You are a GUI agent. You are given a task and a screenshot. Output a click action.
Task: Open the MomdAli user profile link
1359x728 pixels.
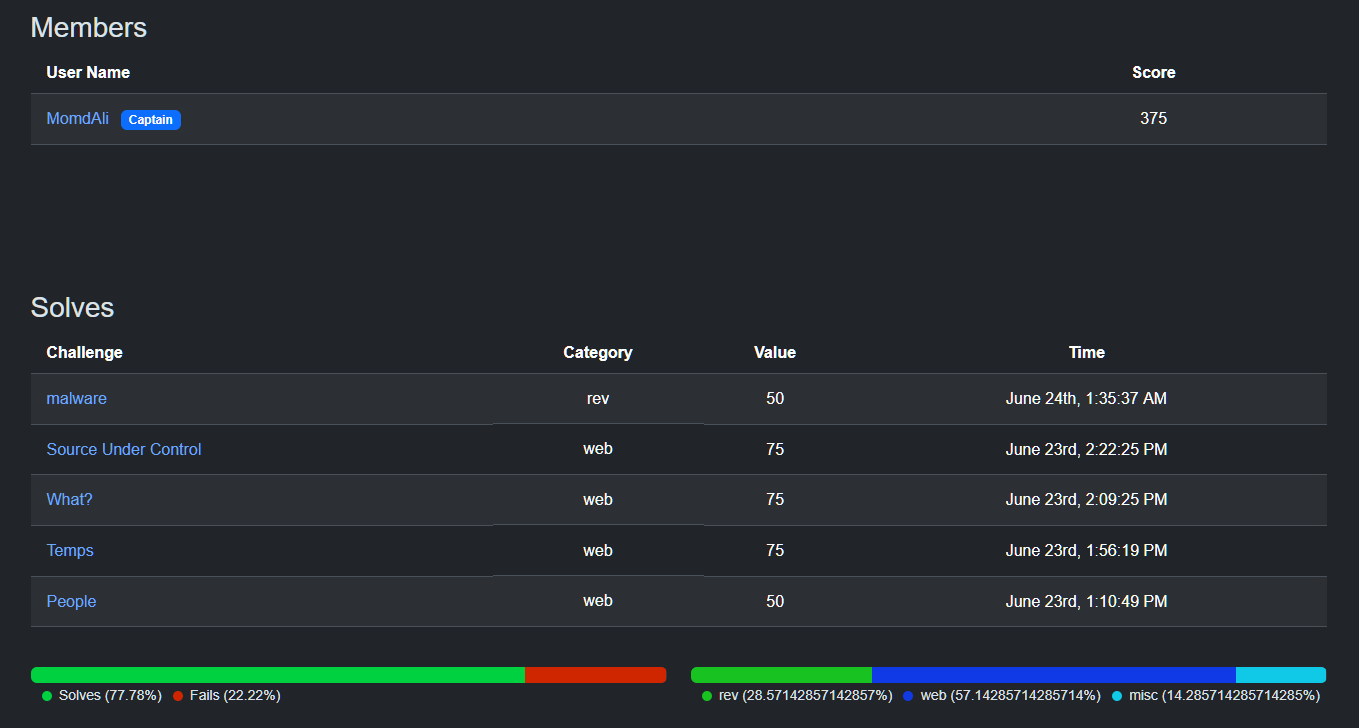click(78, 119)
